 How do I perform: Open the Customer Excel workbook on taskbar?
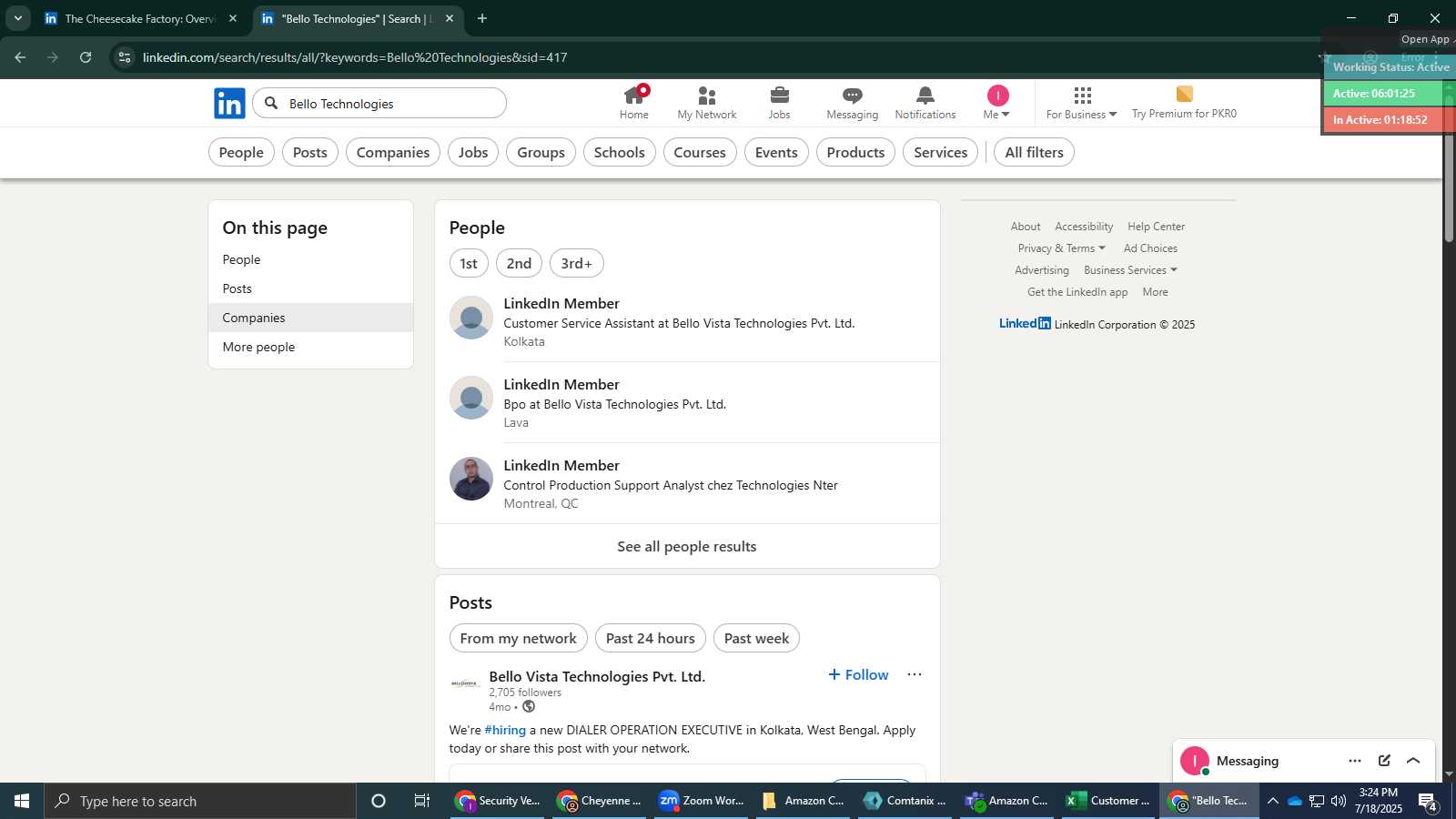coord(1108,801)
